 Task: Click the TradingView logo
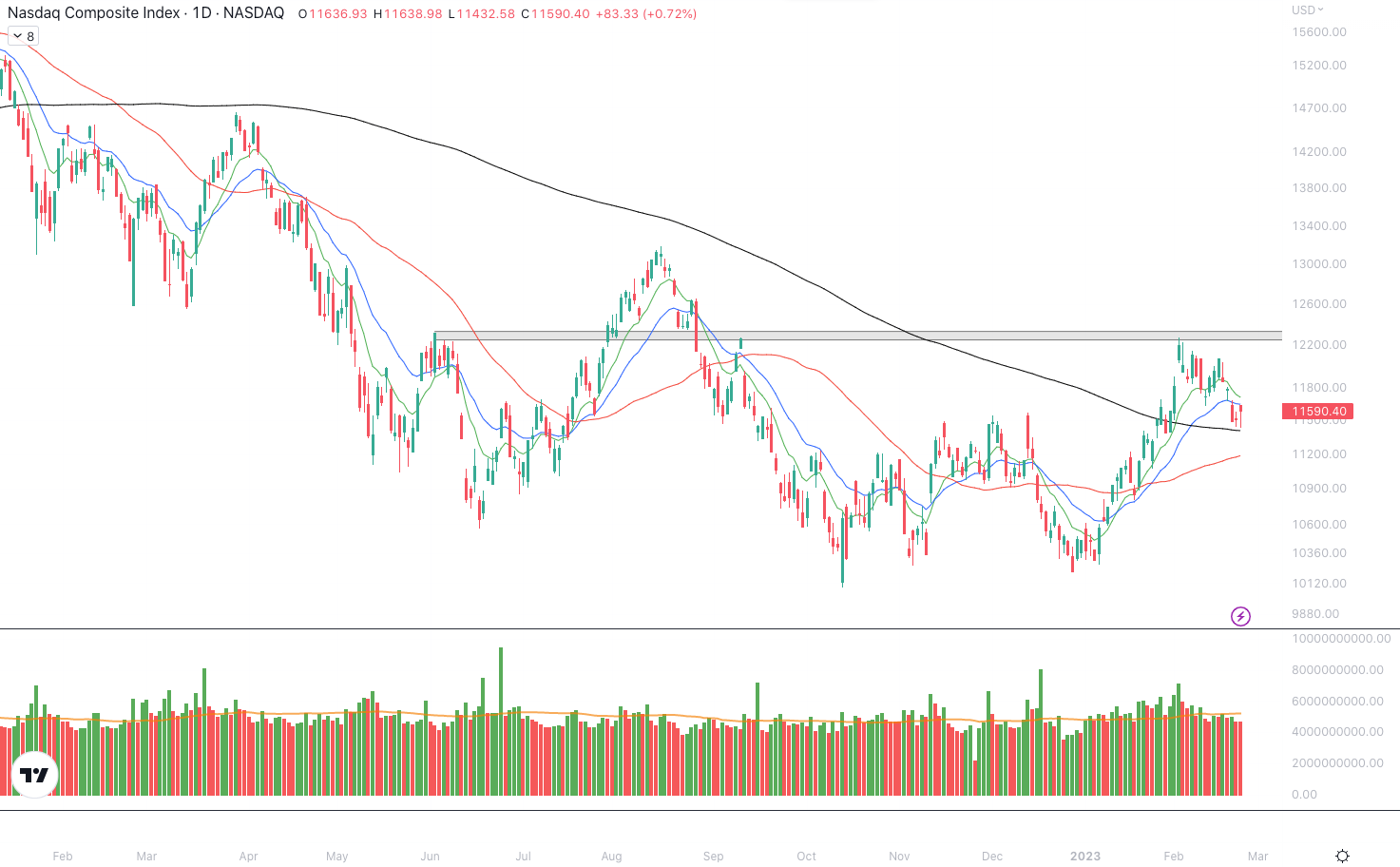(x=35, y=775)
